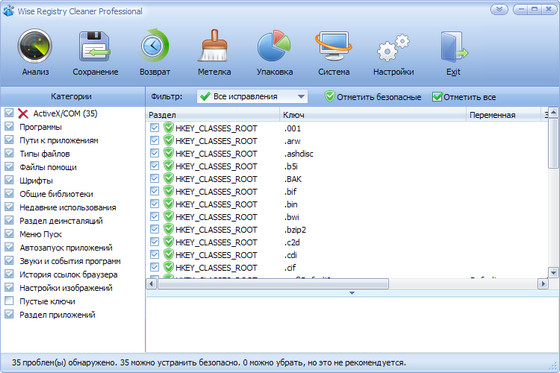This screenshot has height=373, width=560.
Task: Click the Exit door icon
Action: [453, 53]
